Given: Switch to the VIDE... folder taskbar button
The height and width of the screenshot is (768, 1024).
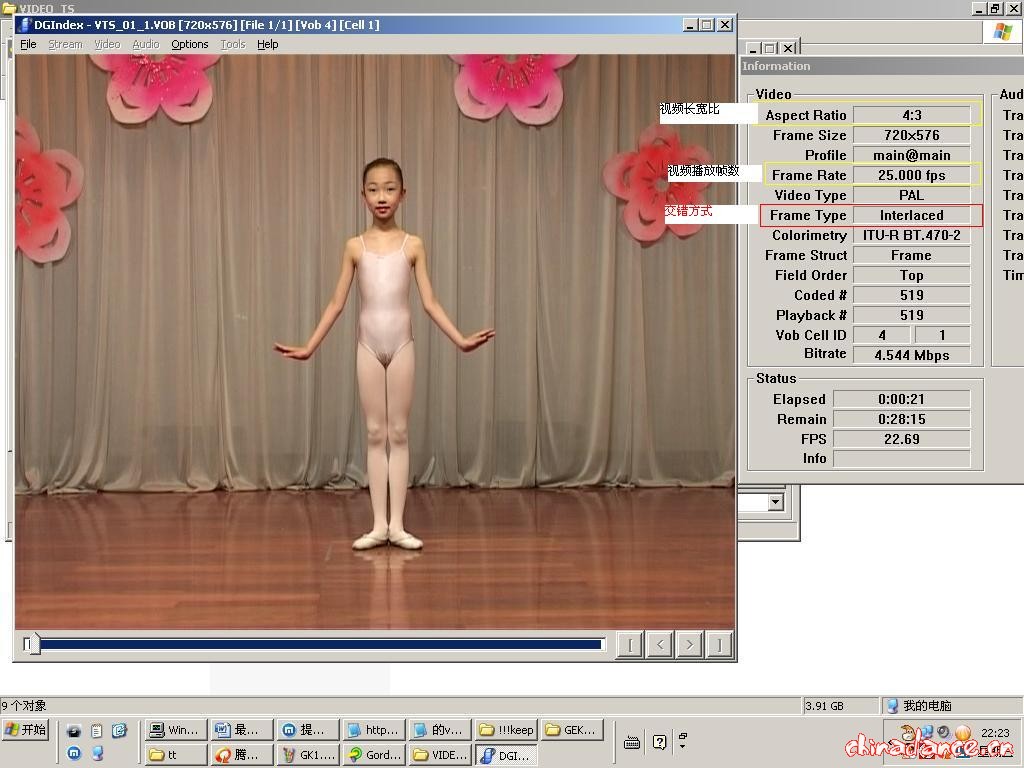Looking at the screenshot, I should (x=439, y=755).
